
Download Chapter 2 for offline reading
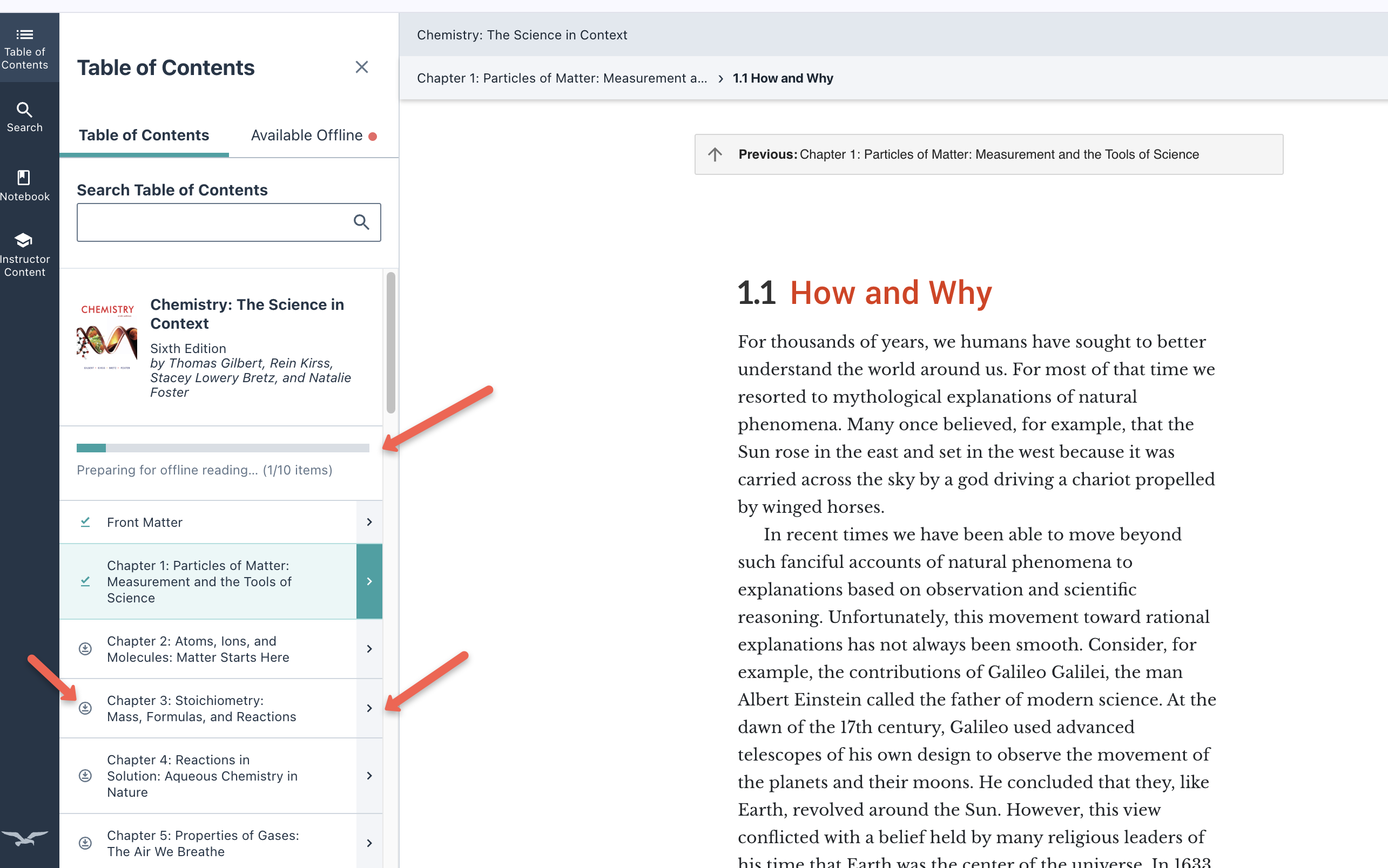[85, 649]
